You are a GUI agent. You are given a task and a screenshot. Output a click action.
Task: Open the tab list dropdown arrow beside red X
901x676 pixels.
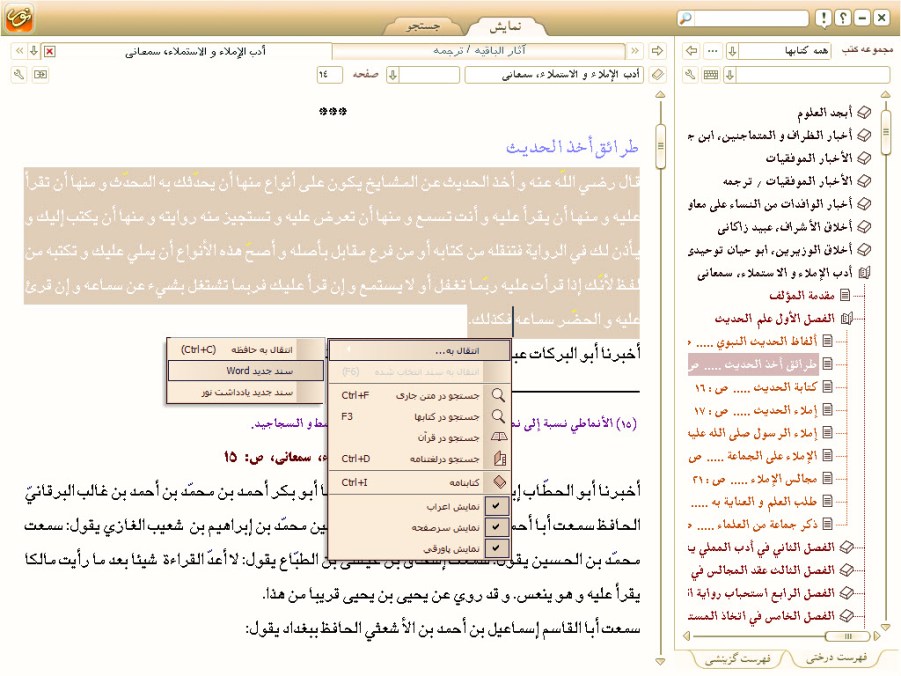point(34,51)
